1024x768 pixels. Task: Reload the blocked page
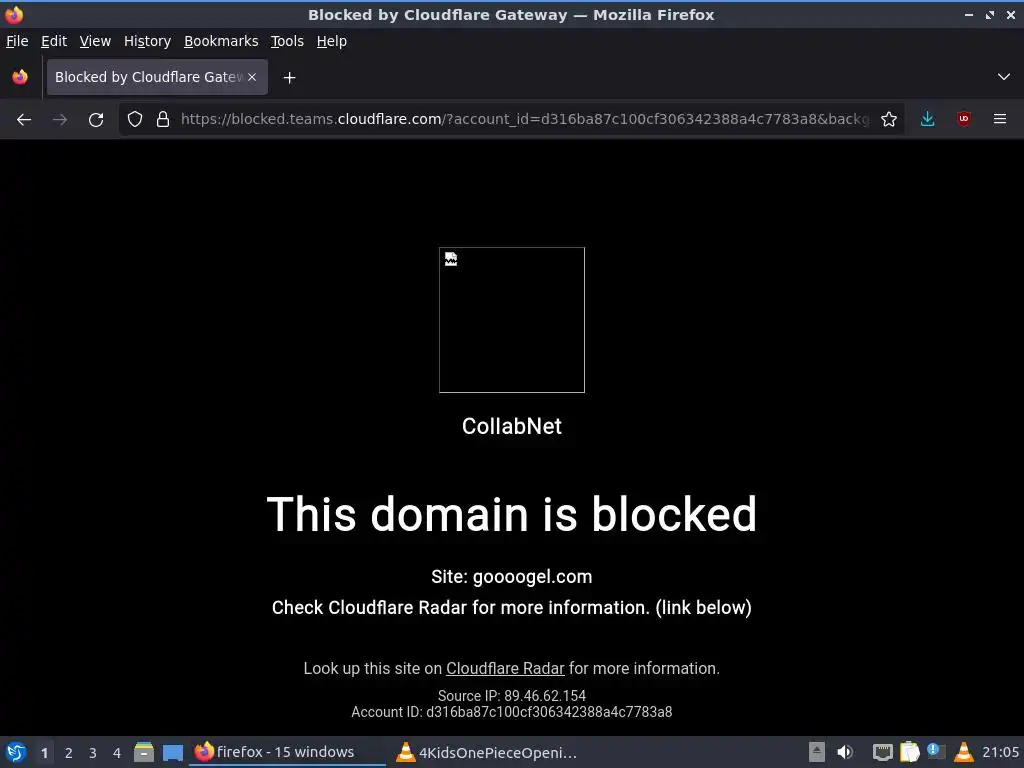coord(96,120)
